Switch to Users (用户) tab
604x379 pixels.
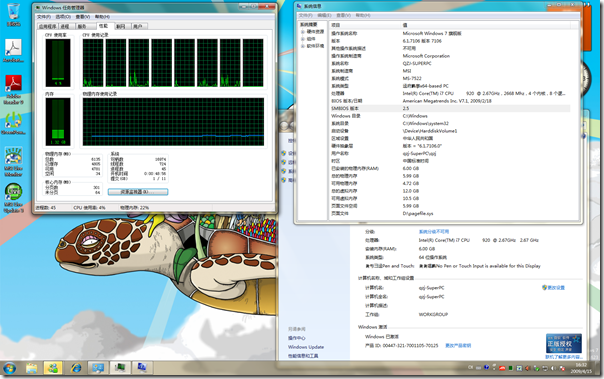(138, 26)
